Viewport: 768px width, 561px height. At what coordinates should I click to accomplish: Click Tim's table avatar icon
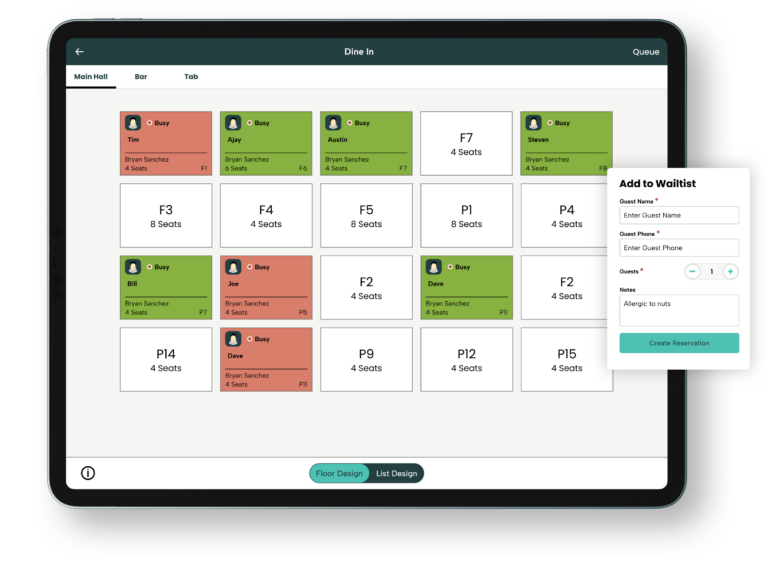coord(133,123)
